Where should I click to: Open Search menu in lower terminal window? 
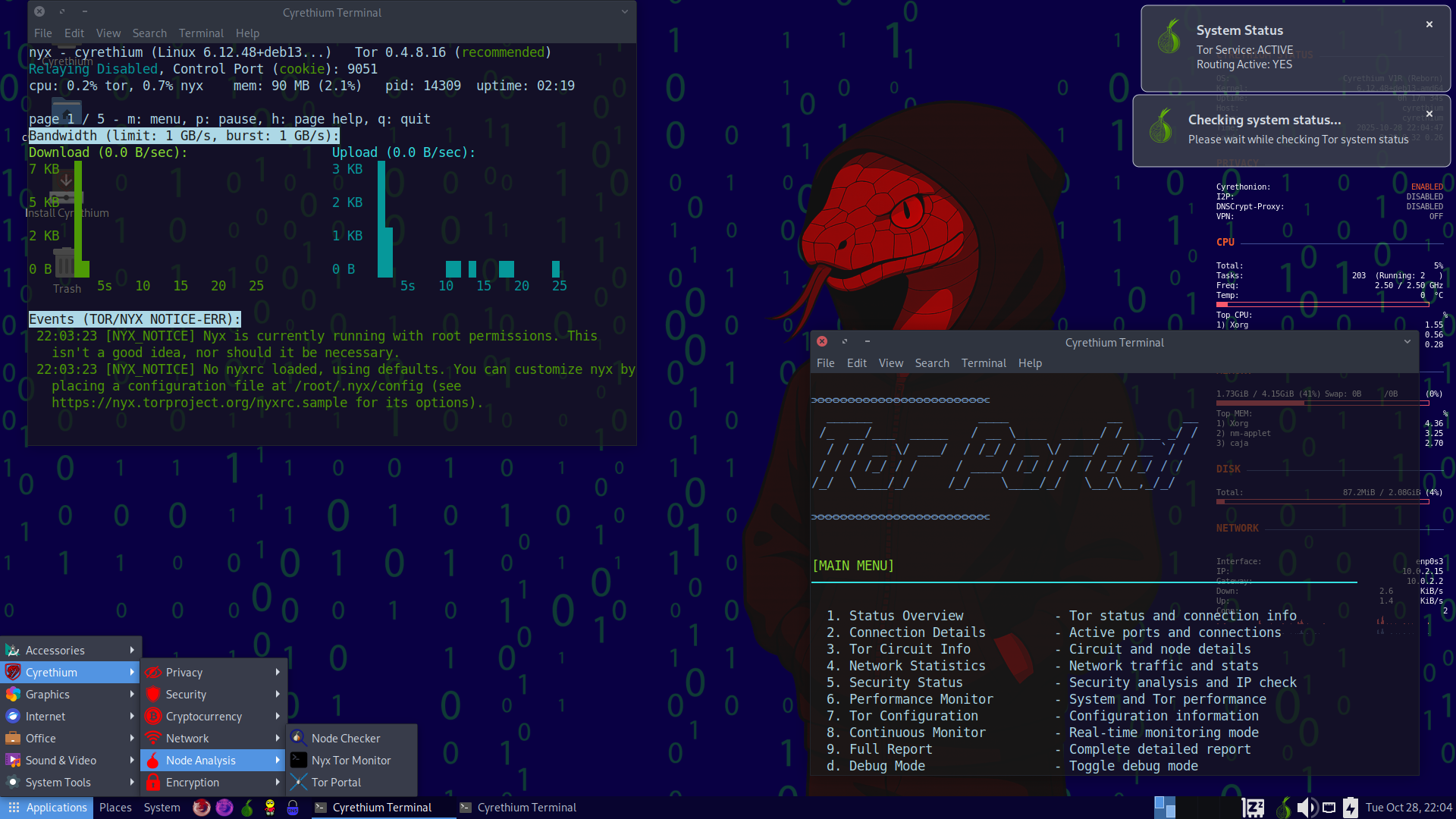[931, 363]
